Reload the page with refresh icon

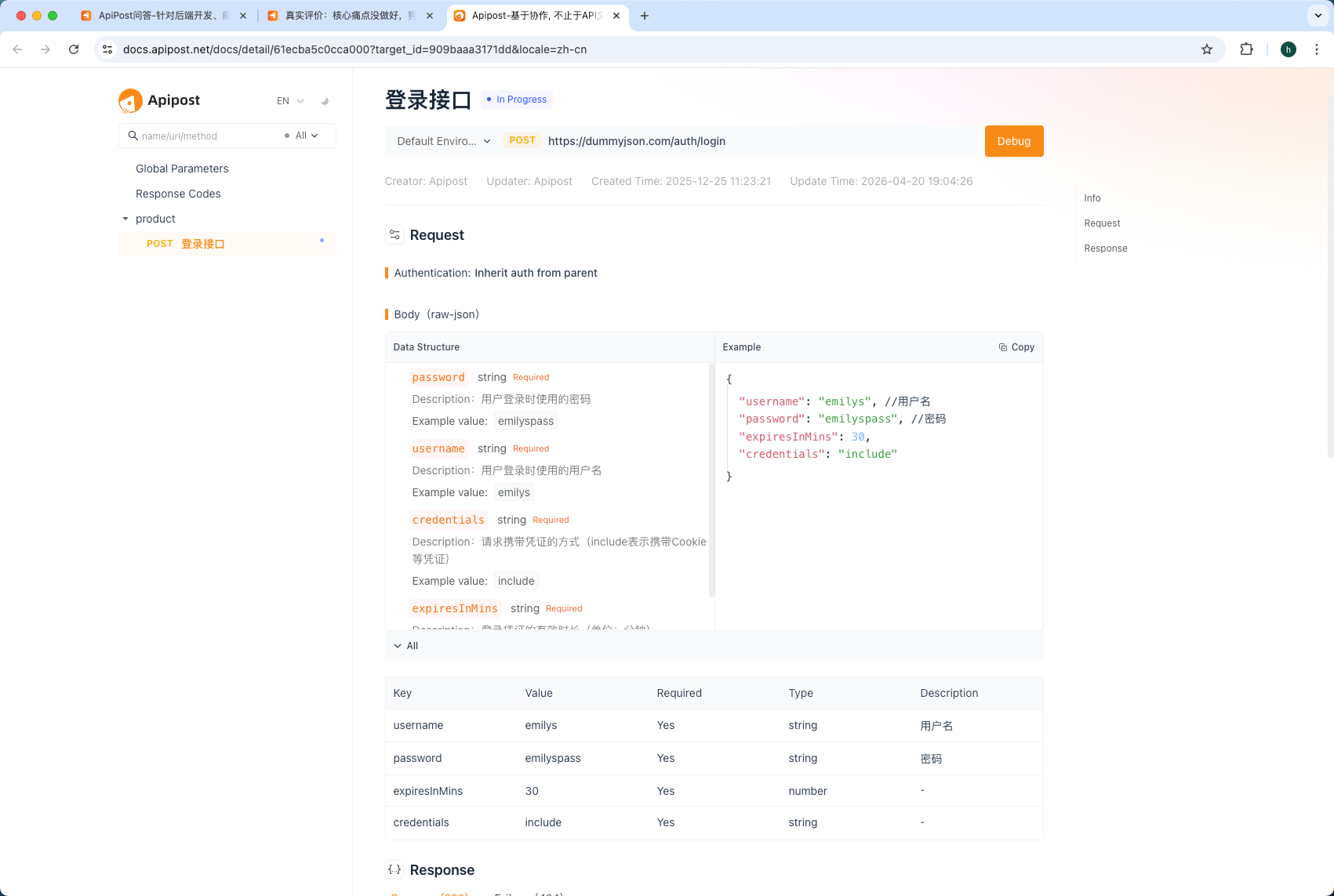coord(74,49)
